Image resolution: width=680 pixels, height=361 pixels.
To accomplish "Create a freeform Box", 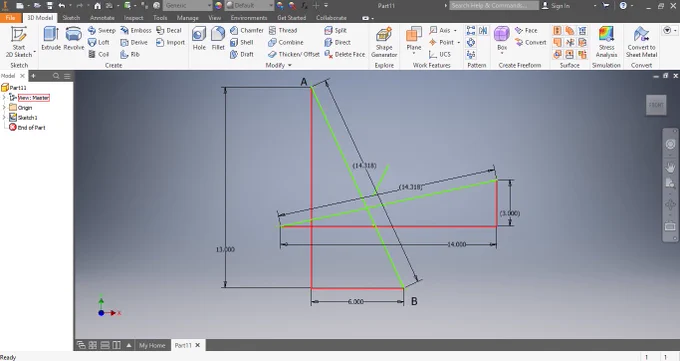I will click(x=502, y=37).
